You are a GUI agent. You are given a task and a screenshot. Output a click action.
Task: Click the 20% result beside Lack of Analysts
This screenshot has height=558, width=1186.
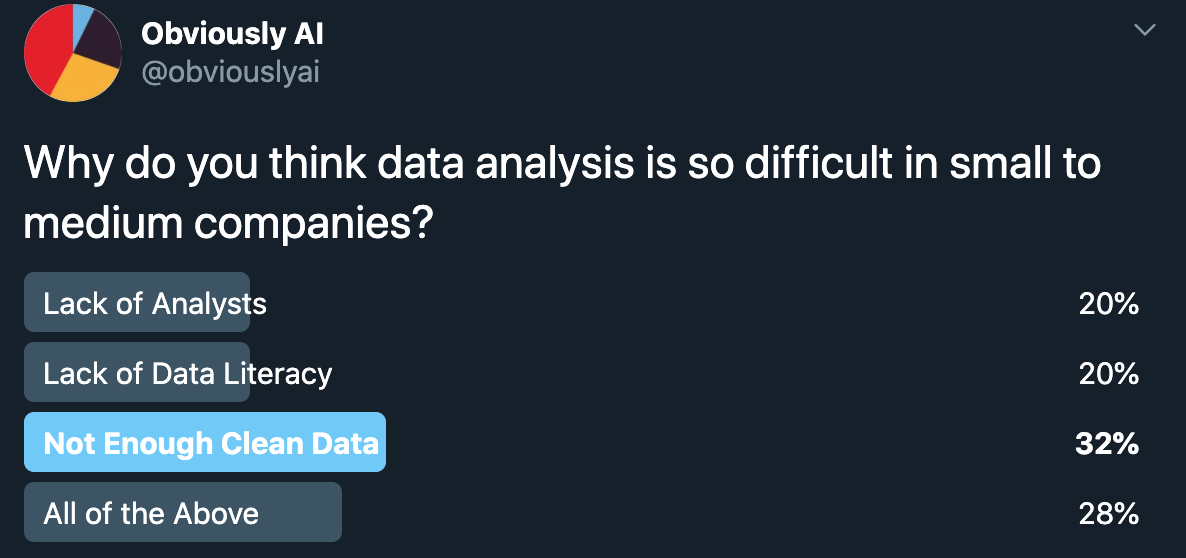pyautogui.click(x=1109, y=304)
